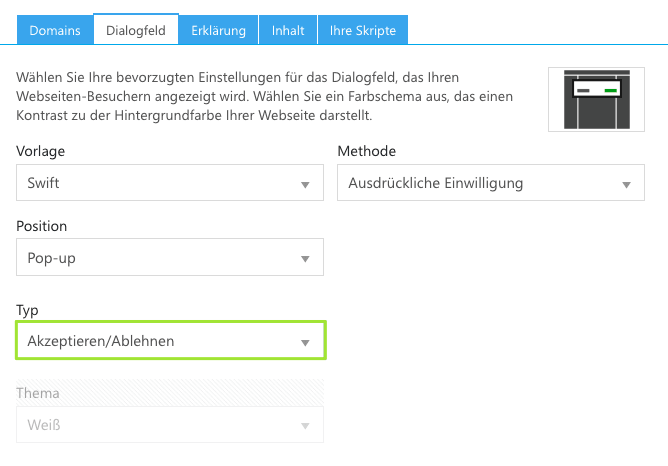Click the 'Methode' field label

(366, 151)
